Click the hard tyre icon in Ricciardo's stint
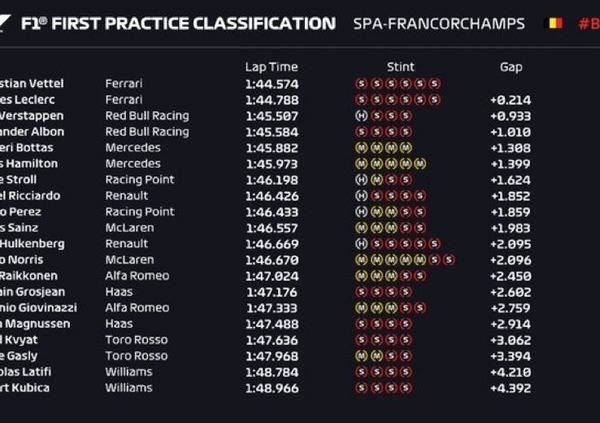The image size is (600, 423). pos(360,196)
